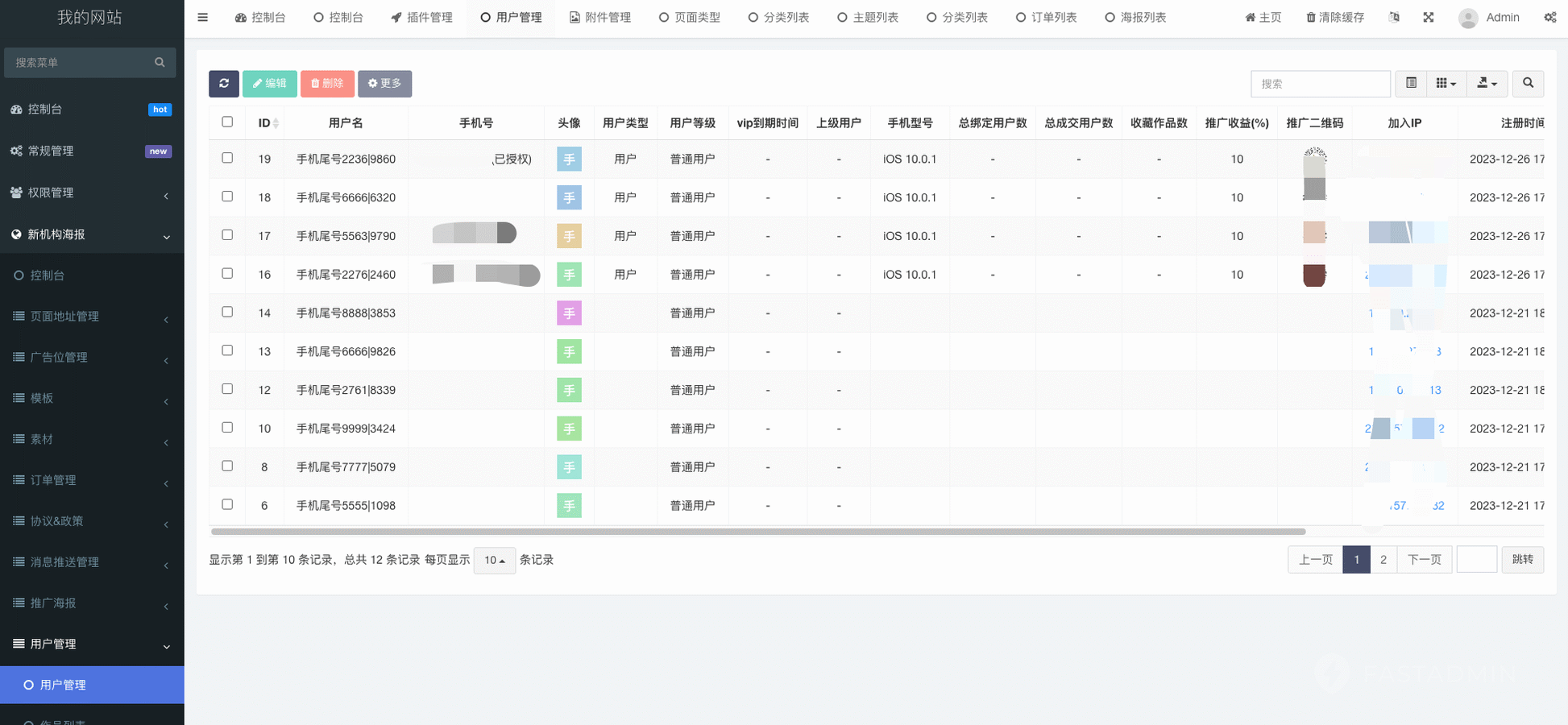Viewport: 1568px width, 725px height.
Task: Open 订单管理 in the sidebar
Action: pos(53,480)
